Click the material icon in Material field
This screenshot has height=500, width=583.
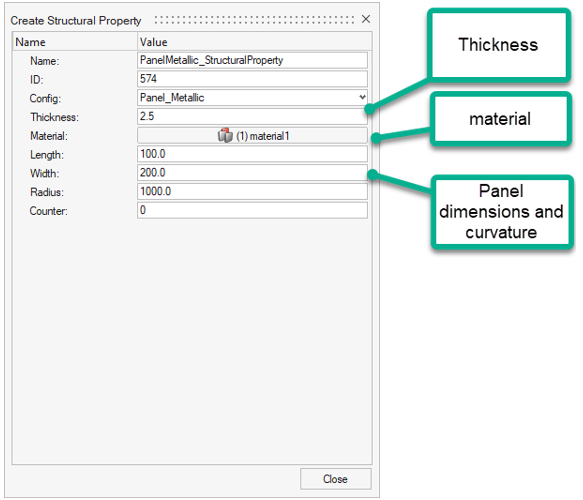225,136
